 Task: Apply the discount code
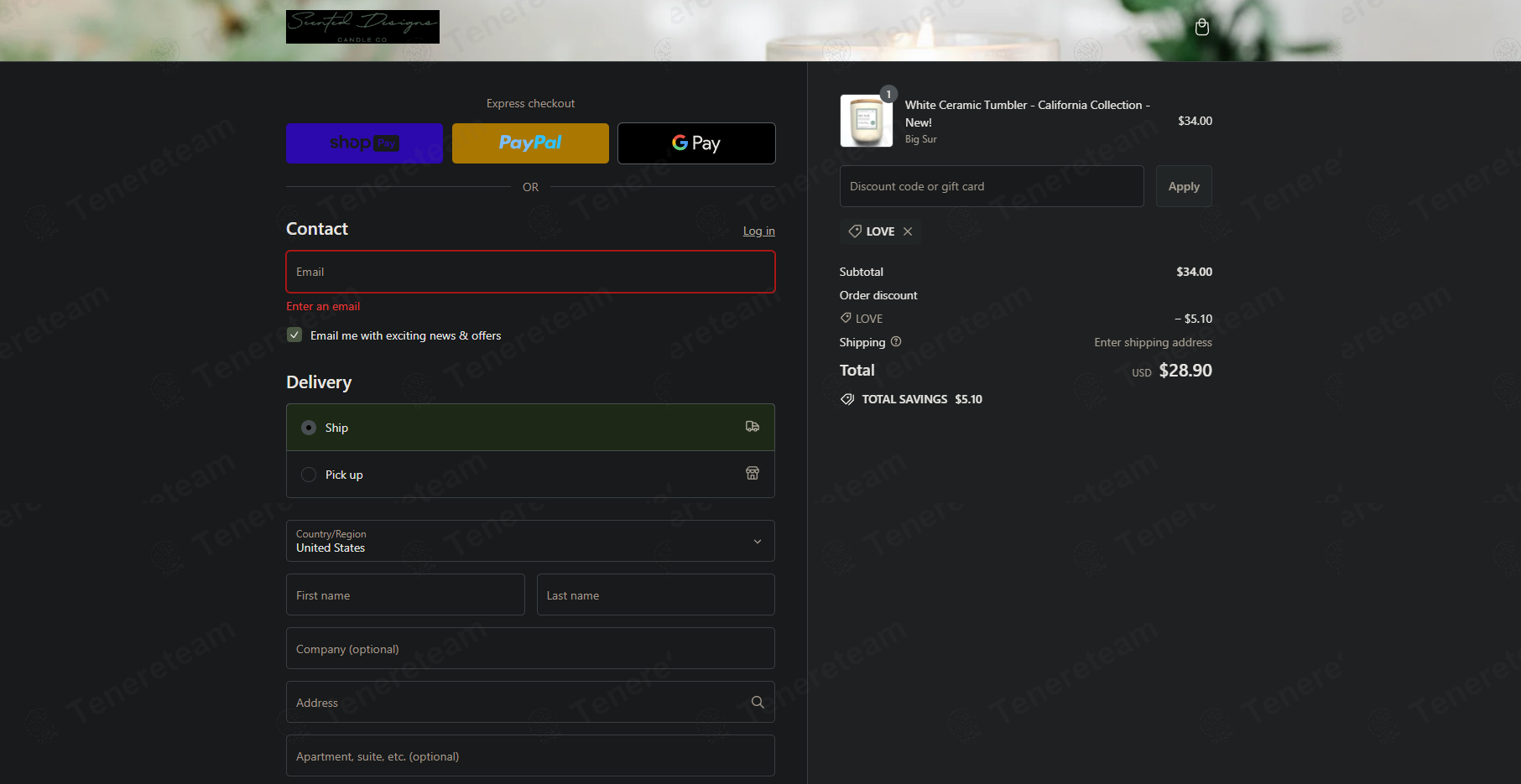1184,186
